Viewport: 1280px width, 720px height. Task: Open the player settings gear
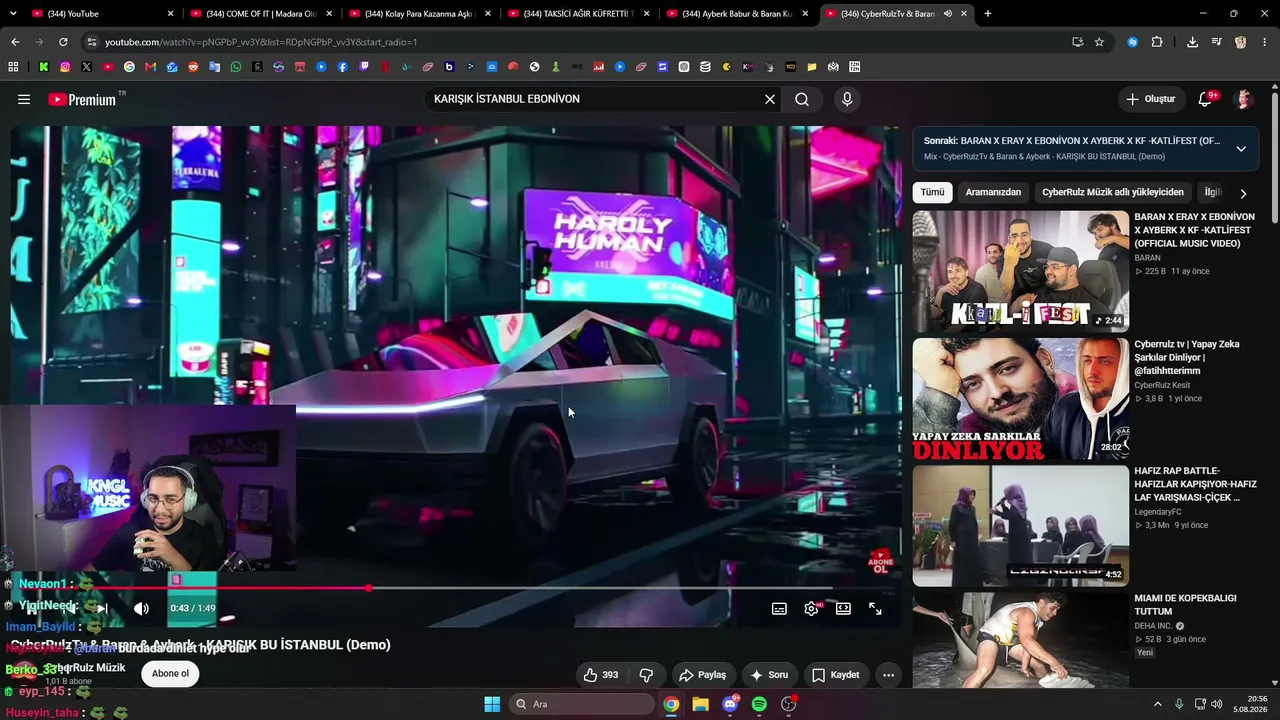[811, 608]
